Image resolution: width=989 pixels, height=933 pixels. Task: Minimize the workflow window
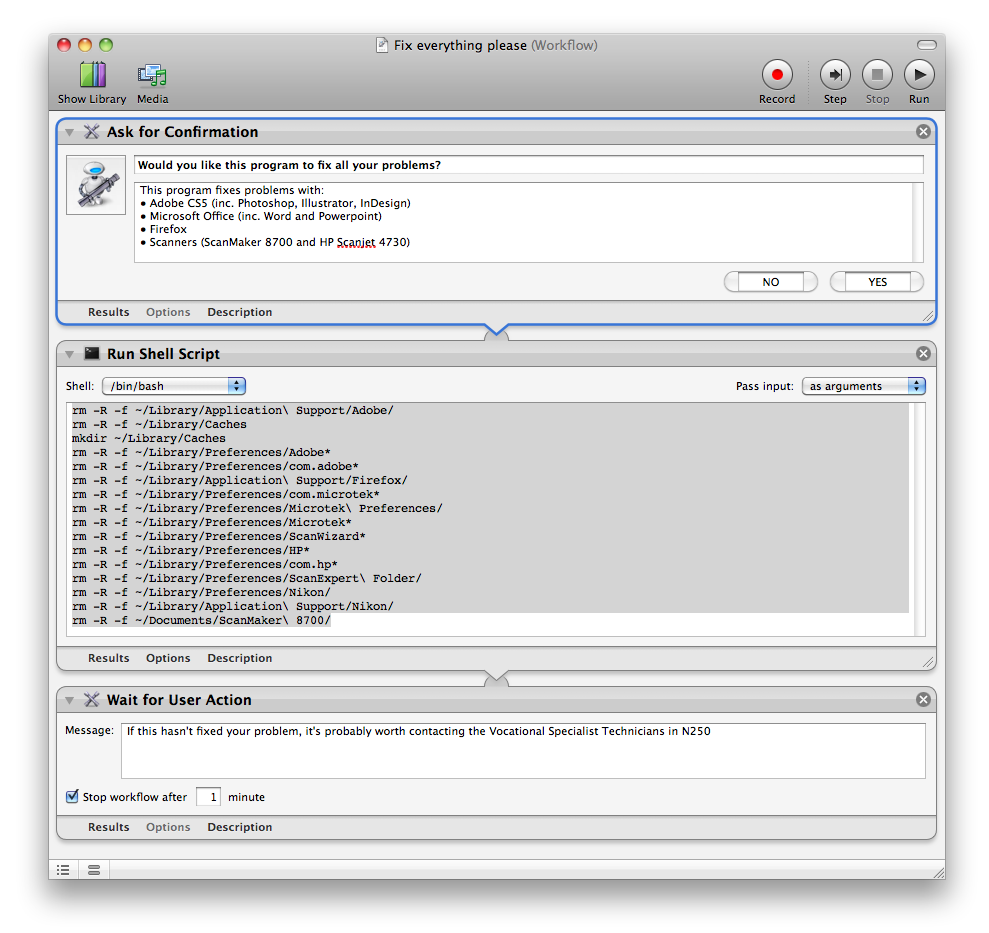pyautogui.click(x=85, y=45)
